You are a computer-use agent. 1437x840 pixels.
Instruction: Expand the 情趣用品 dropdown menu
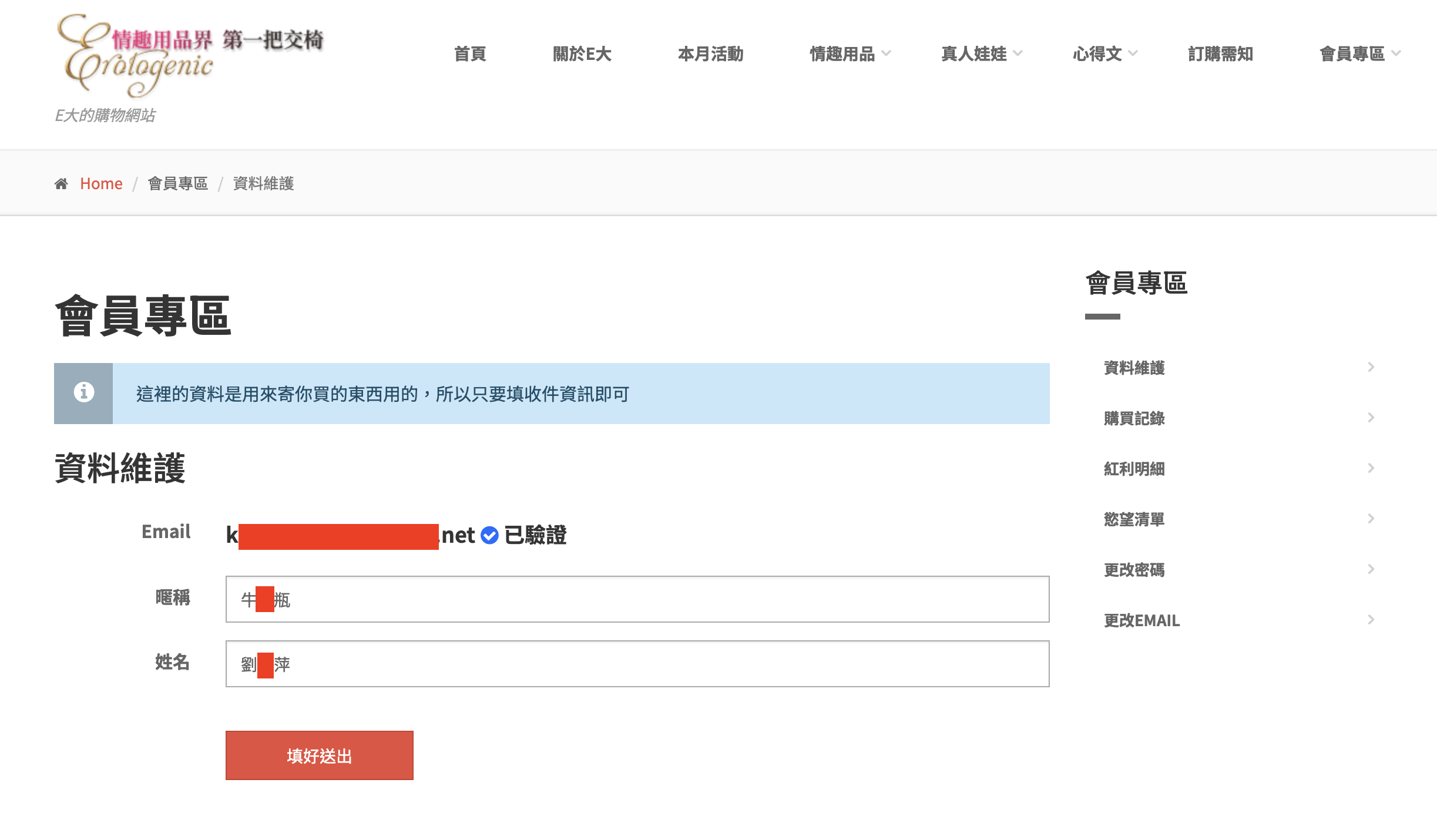pyautogui.click(x=850, y=54)
